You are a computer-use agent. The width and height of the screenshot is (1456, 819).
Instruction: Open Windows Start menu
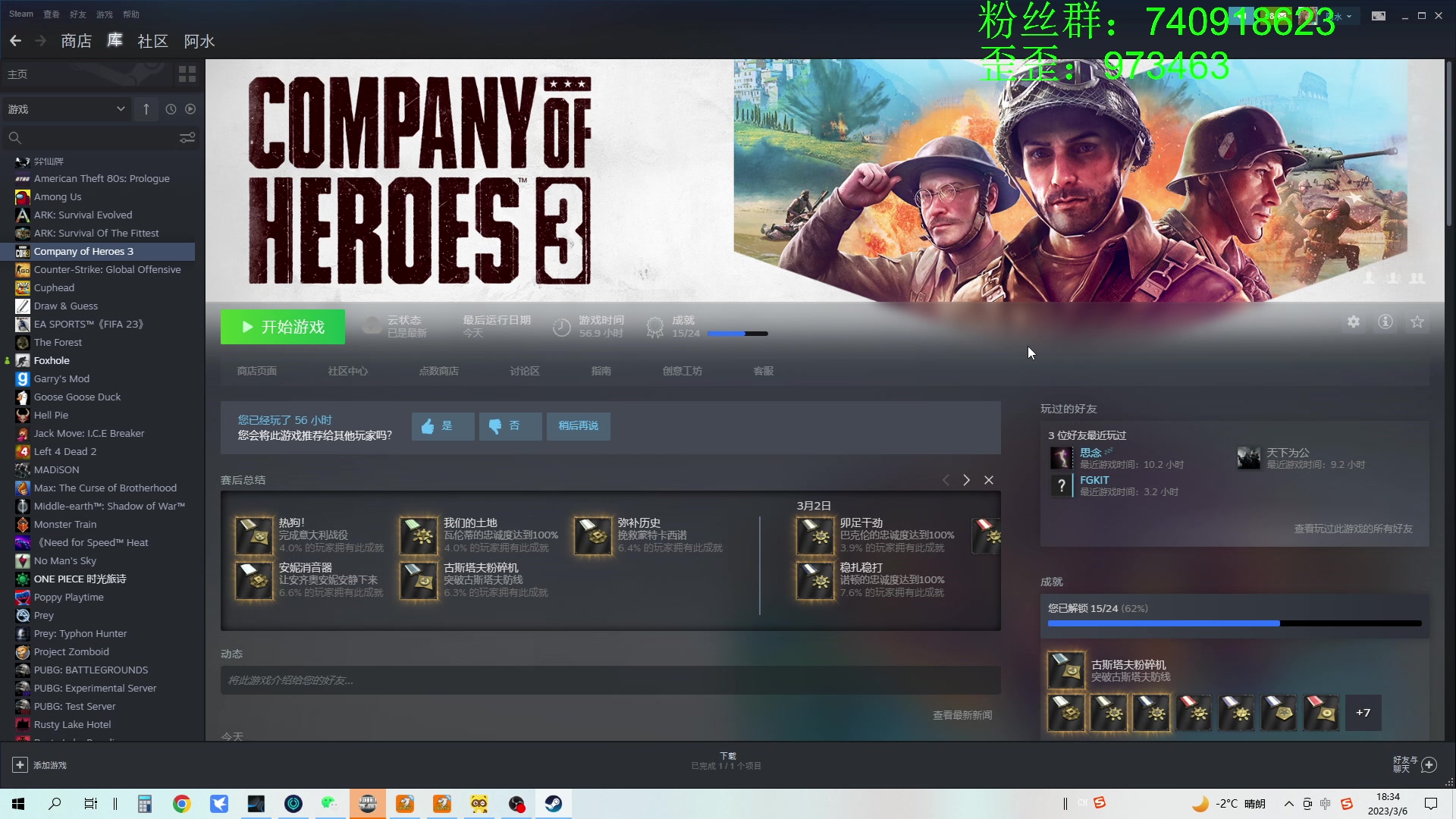coord(18,804)
